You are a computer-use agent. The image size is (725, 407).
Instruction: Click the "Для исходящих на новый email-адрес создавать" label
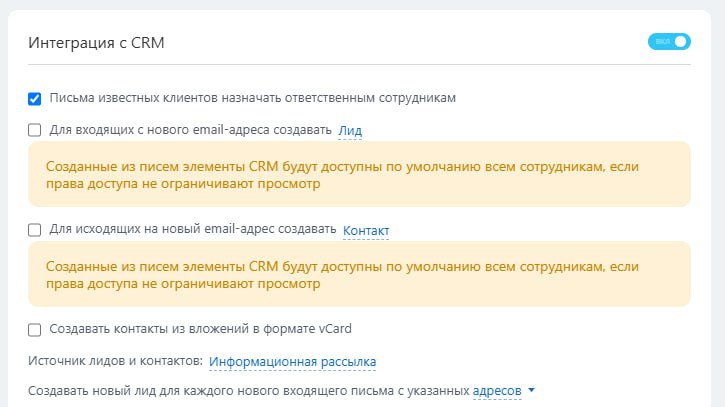(192, 230)
